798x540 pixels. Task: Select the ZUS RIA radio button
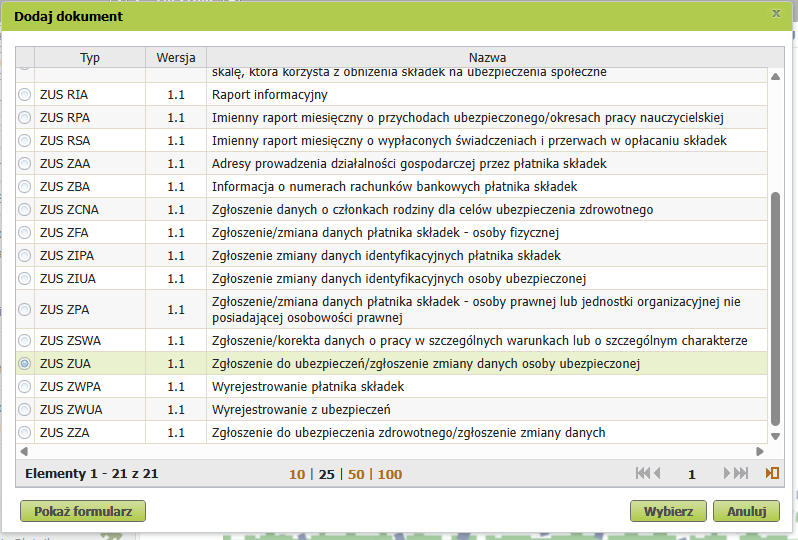click(24, 95)
